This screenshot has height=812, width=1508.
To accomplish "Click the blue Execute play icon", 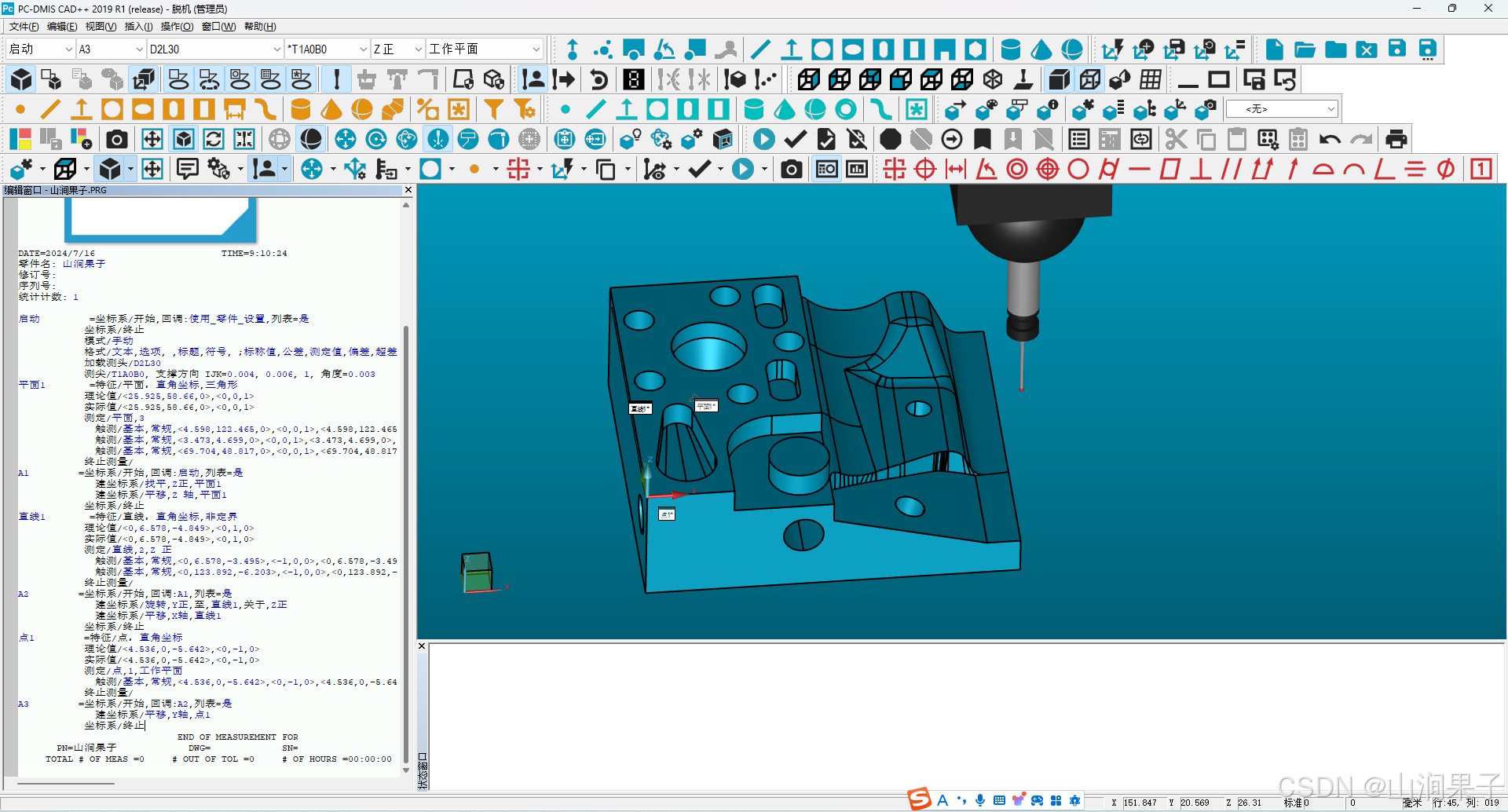I will coord(763,140).
